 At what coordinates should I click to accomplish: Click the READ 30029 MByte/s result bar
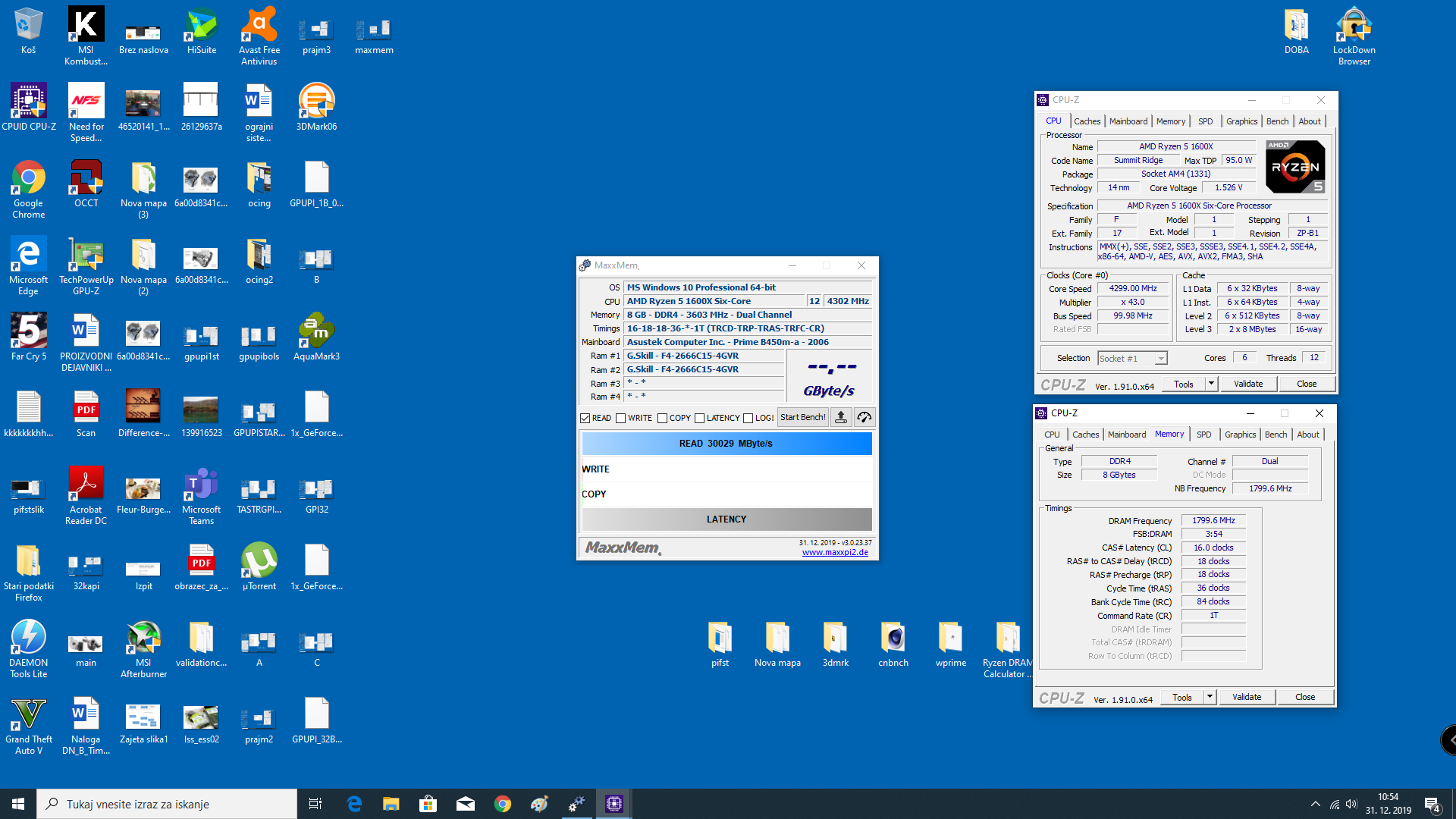coord(726,444)
